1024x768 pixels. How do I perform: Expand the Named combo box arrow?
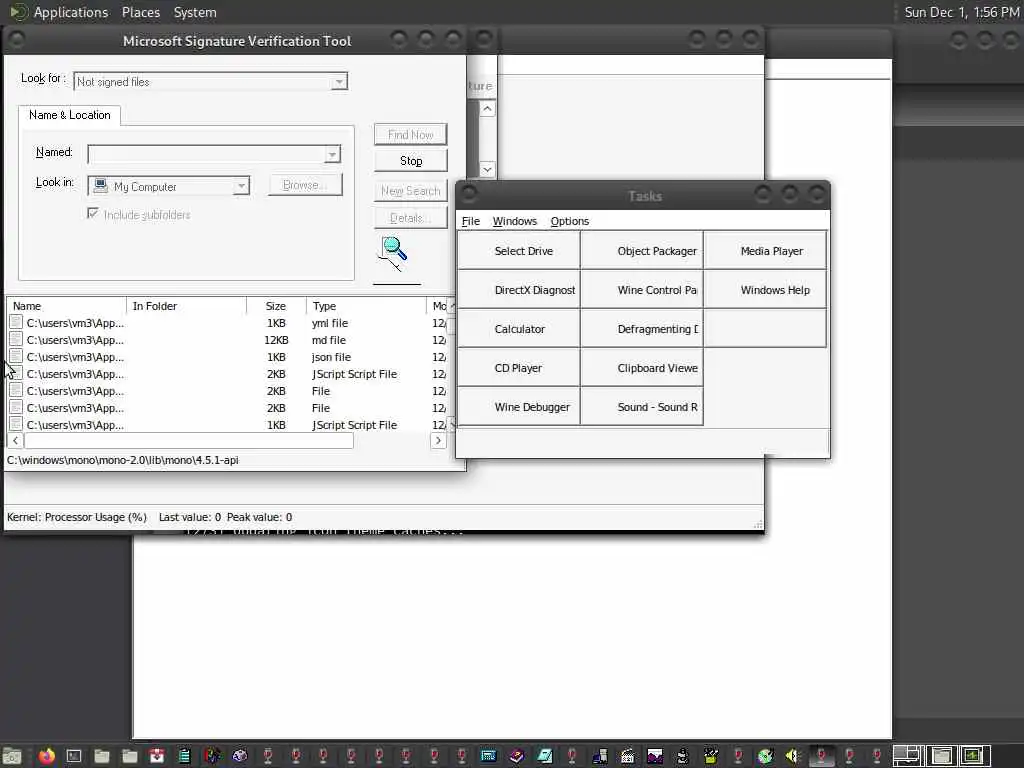click(332, 154)
